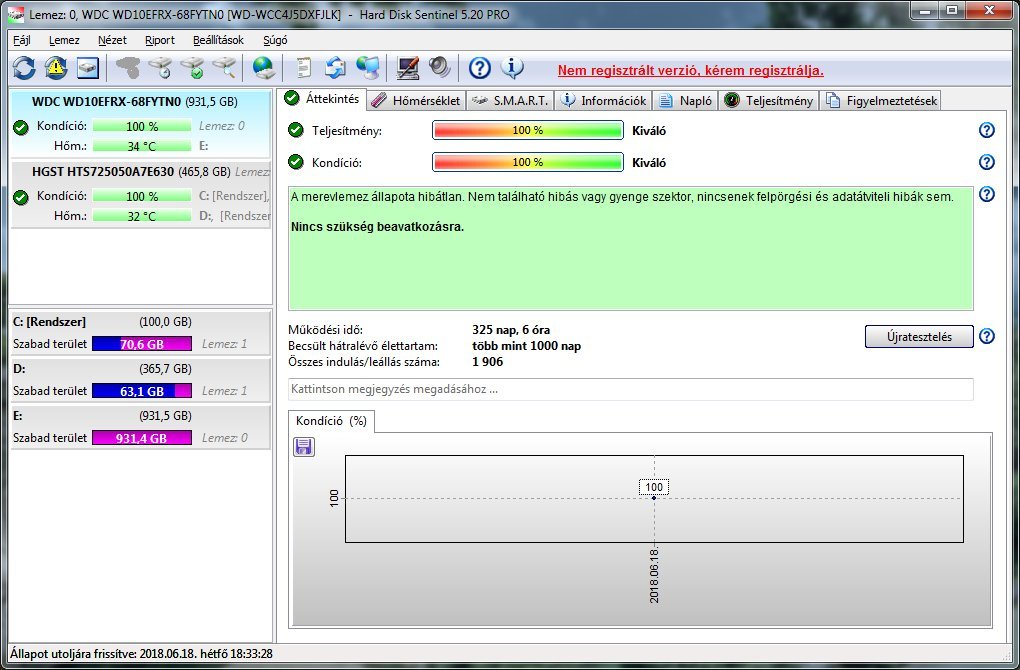
Task: Click the disk with clock toolbar icon
Action: tap(160, 68)
